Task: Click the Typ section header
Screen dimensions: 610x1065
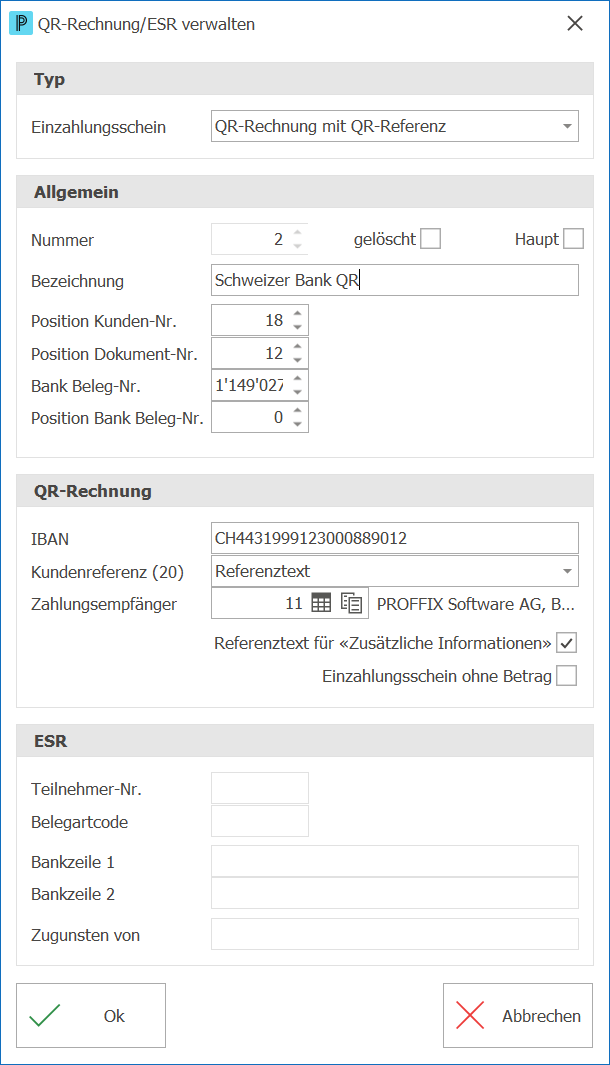Action: click(x=305, y=79)
